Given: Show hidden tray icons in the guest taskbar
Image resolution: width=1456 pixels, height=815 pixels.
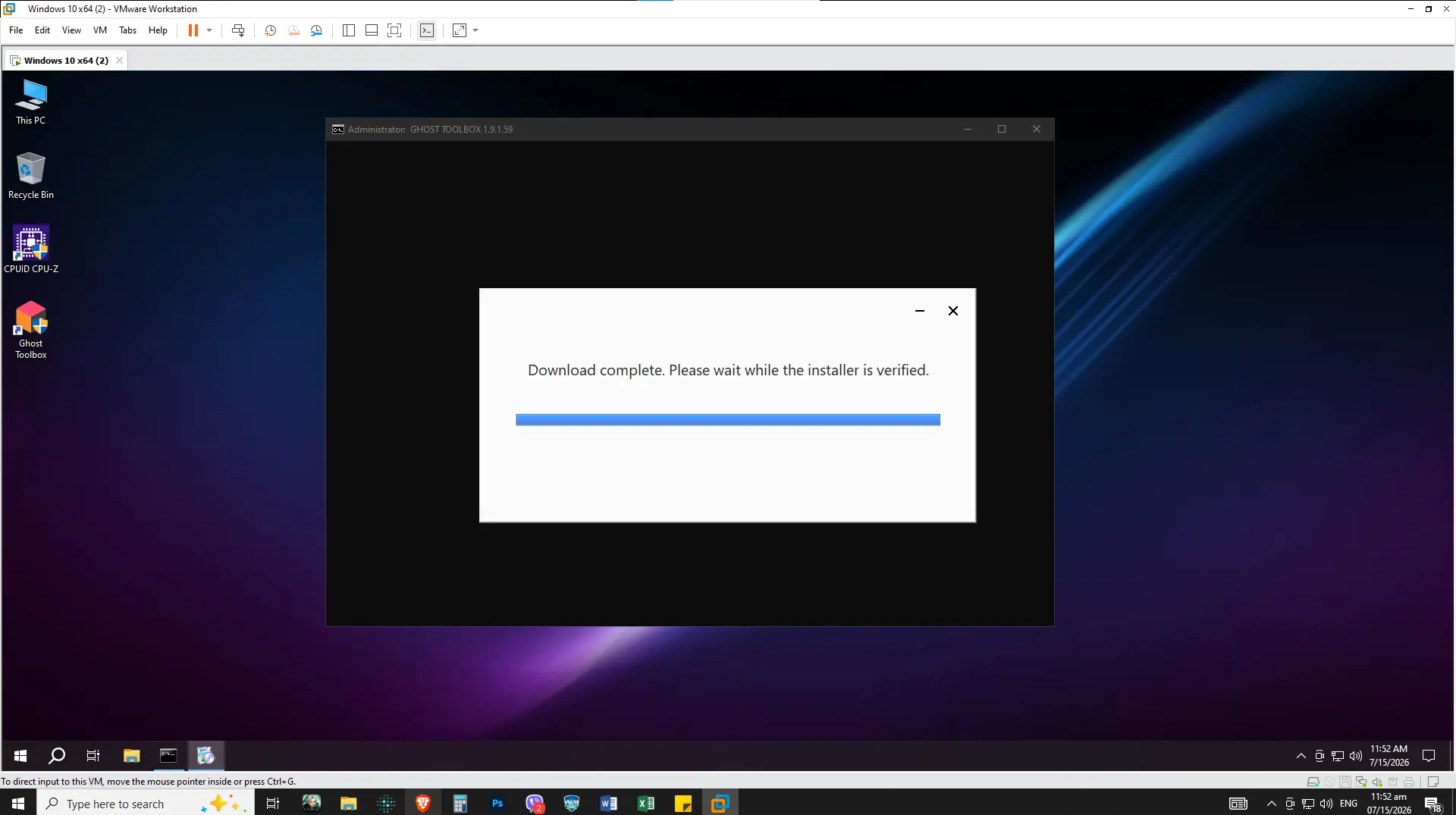Looking at the screenshot, I should [x=1301, y=756].
